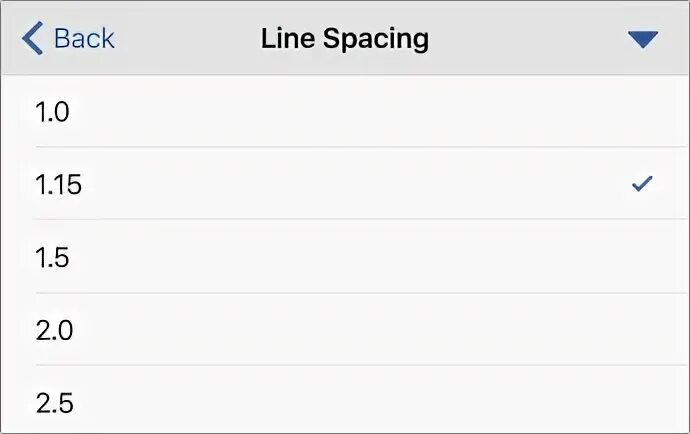Collapse the panel with the blue triangle
The height and width of the screenshot is (434, 690).
click(643, 39)
